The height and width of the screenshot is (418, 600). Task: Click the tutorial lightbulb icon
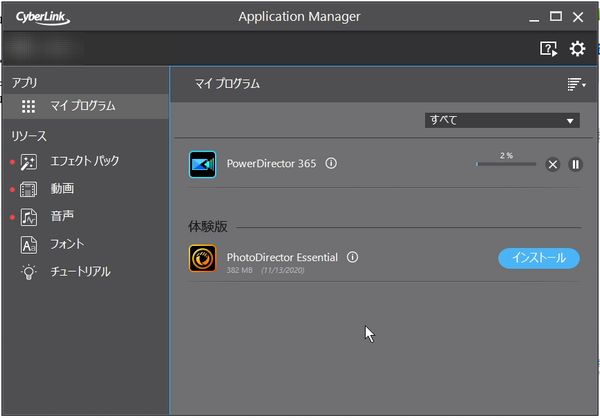click(29, 273)
